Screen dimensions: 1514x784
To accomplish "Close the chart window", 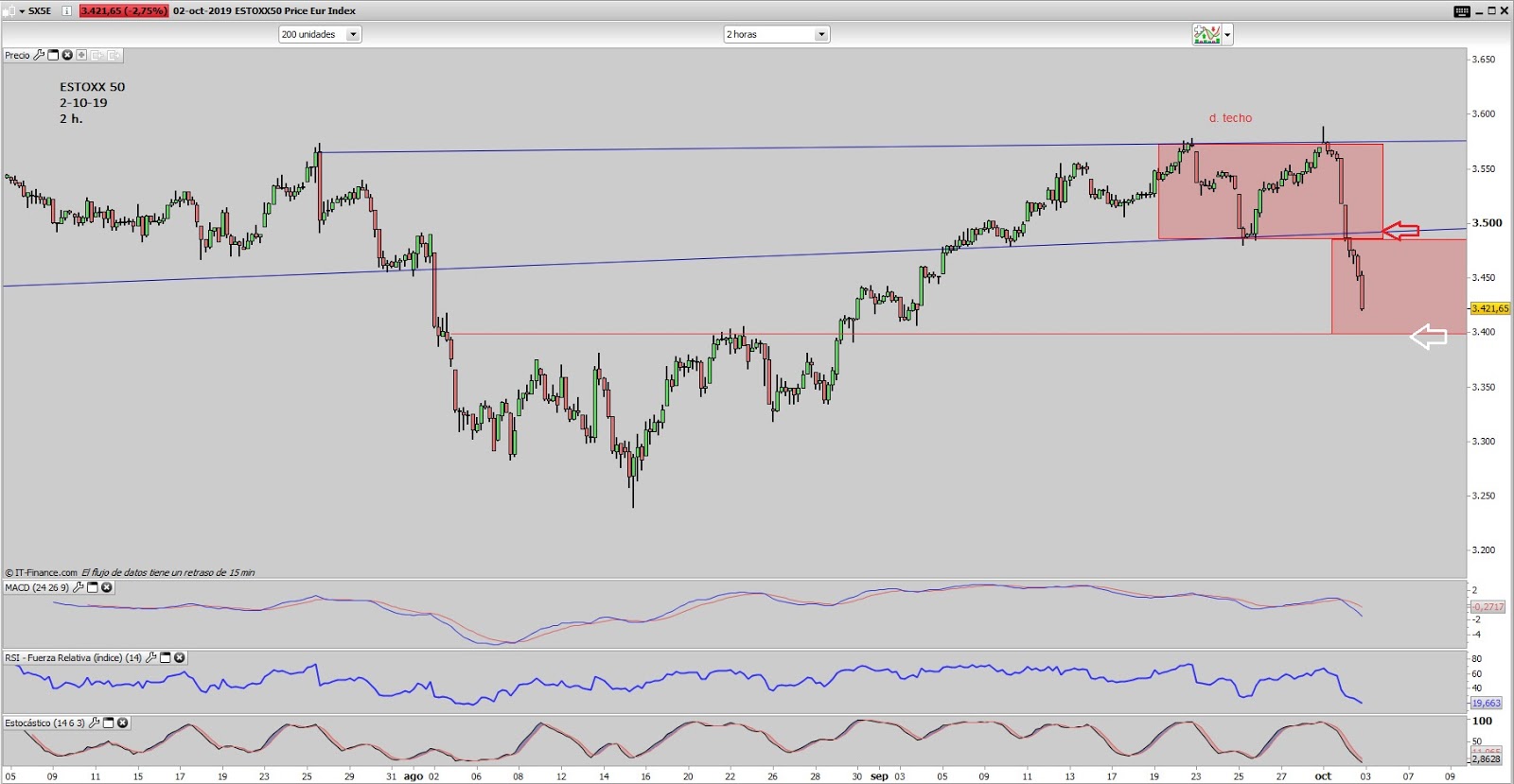I will (1505, 11).
